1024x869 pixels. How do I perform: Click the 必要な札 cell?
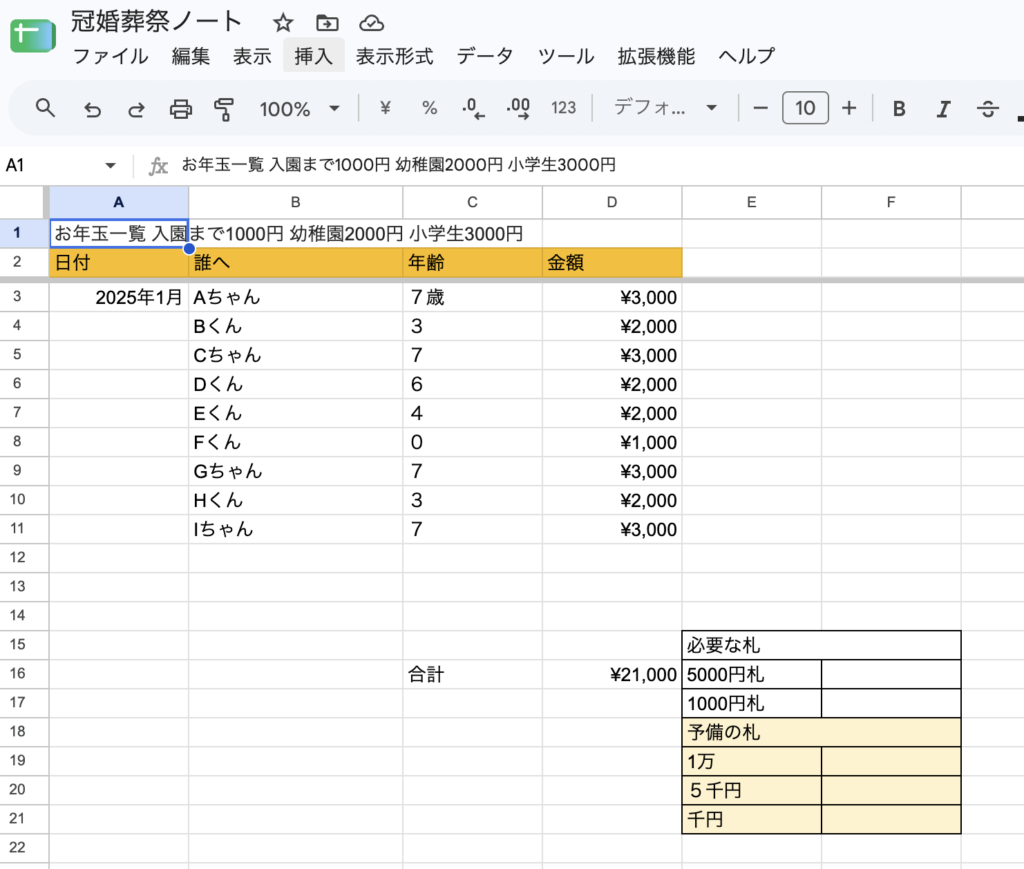pyautogui.click(x=822, y=646)
